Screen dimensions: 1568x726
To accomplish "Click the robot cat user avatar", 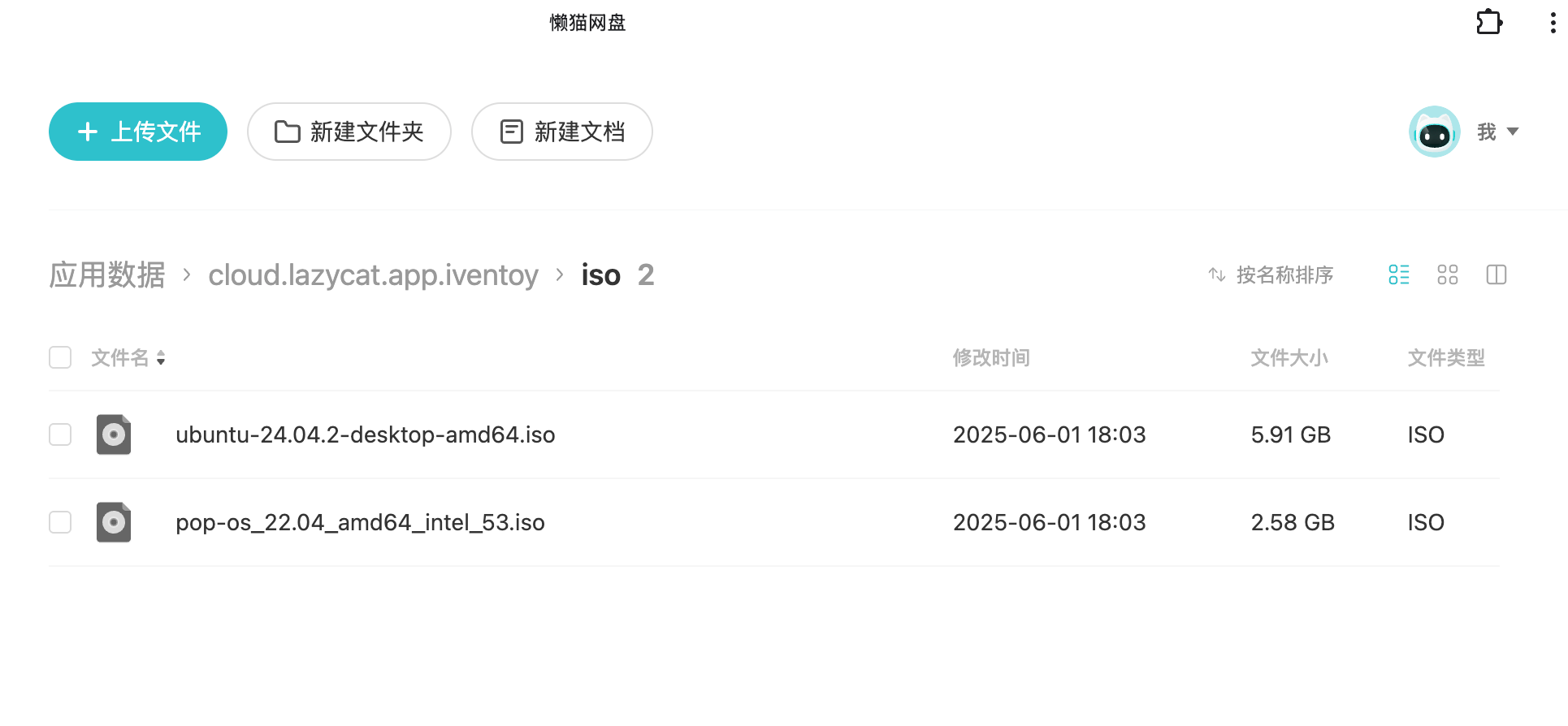I will click(1435, 132).
